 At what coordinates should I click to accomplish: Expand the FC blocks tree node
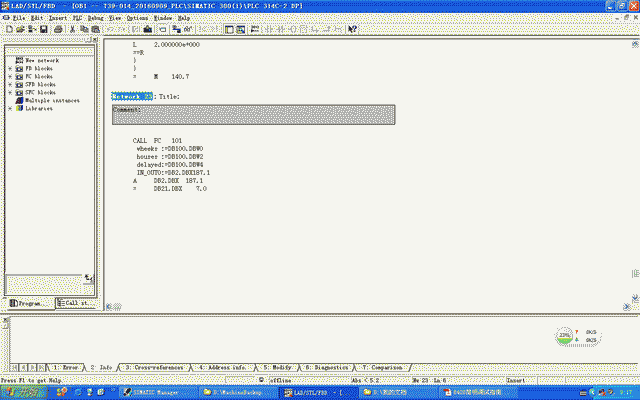click(9, 76)
